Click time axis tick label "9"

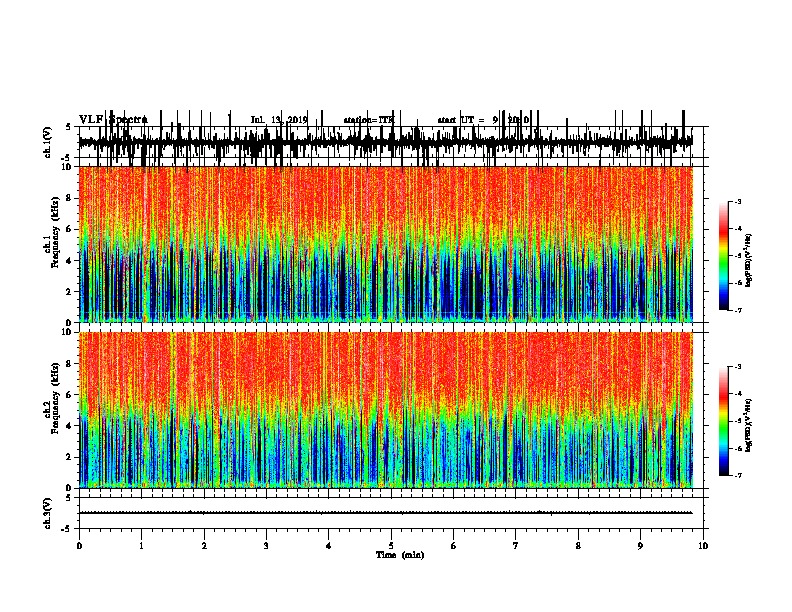640,546
